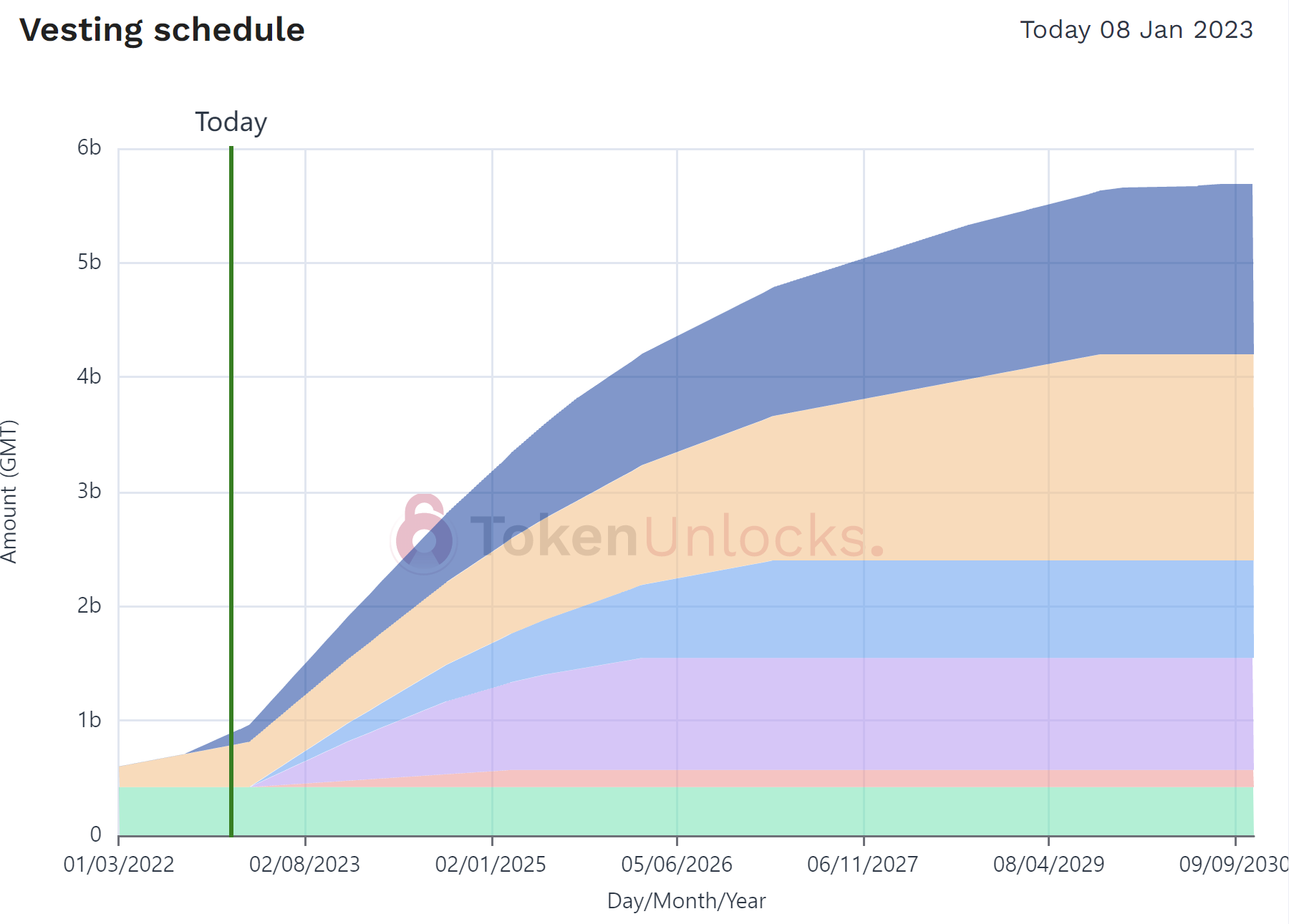Viewport: 1289px width, 924px height.
Task: Click the TokenUnlocks watermark text
Action: [x=677, y=536]
